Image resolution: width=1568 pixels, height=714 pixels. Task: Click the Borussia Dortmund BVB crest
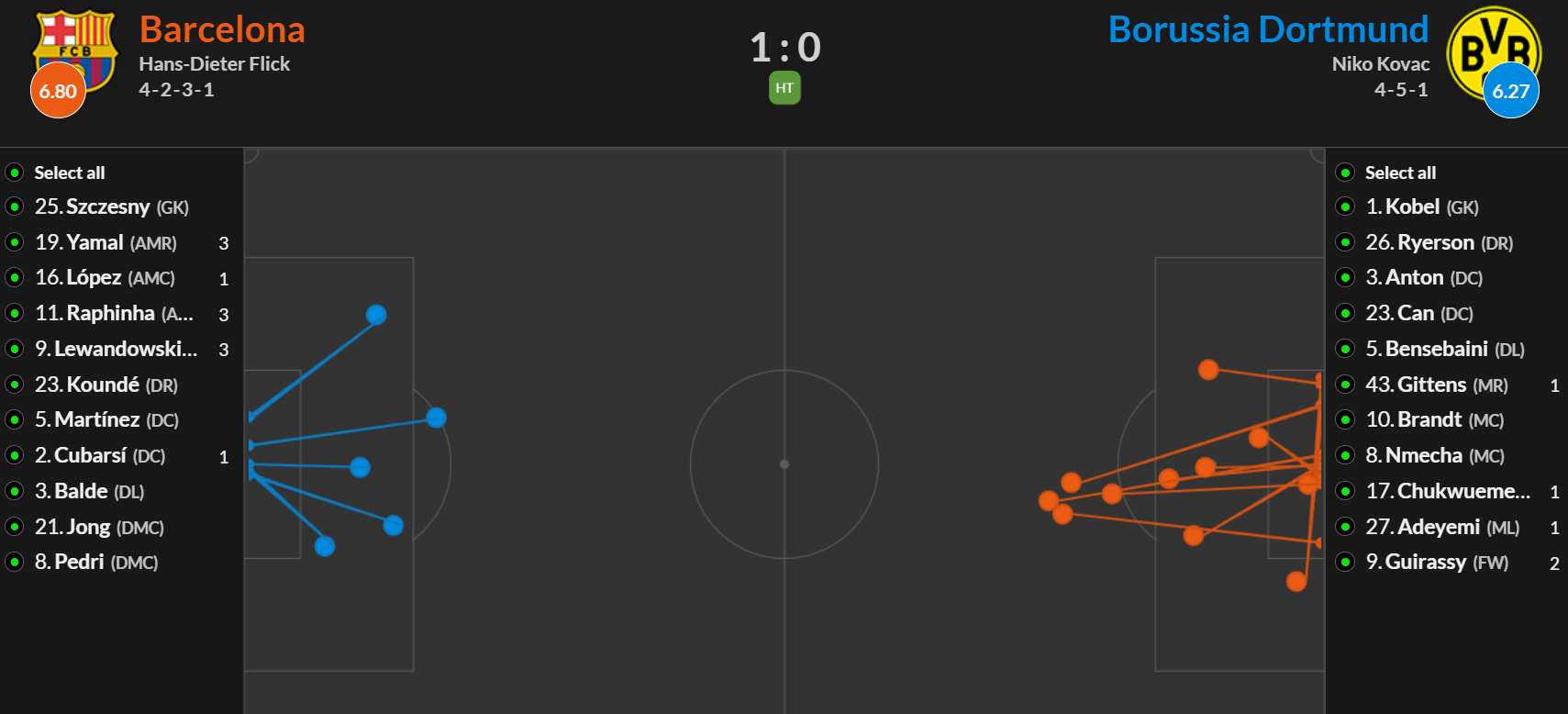point(1494,52)
